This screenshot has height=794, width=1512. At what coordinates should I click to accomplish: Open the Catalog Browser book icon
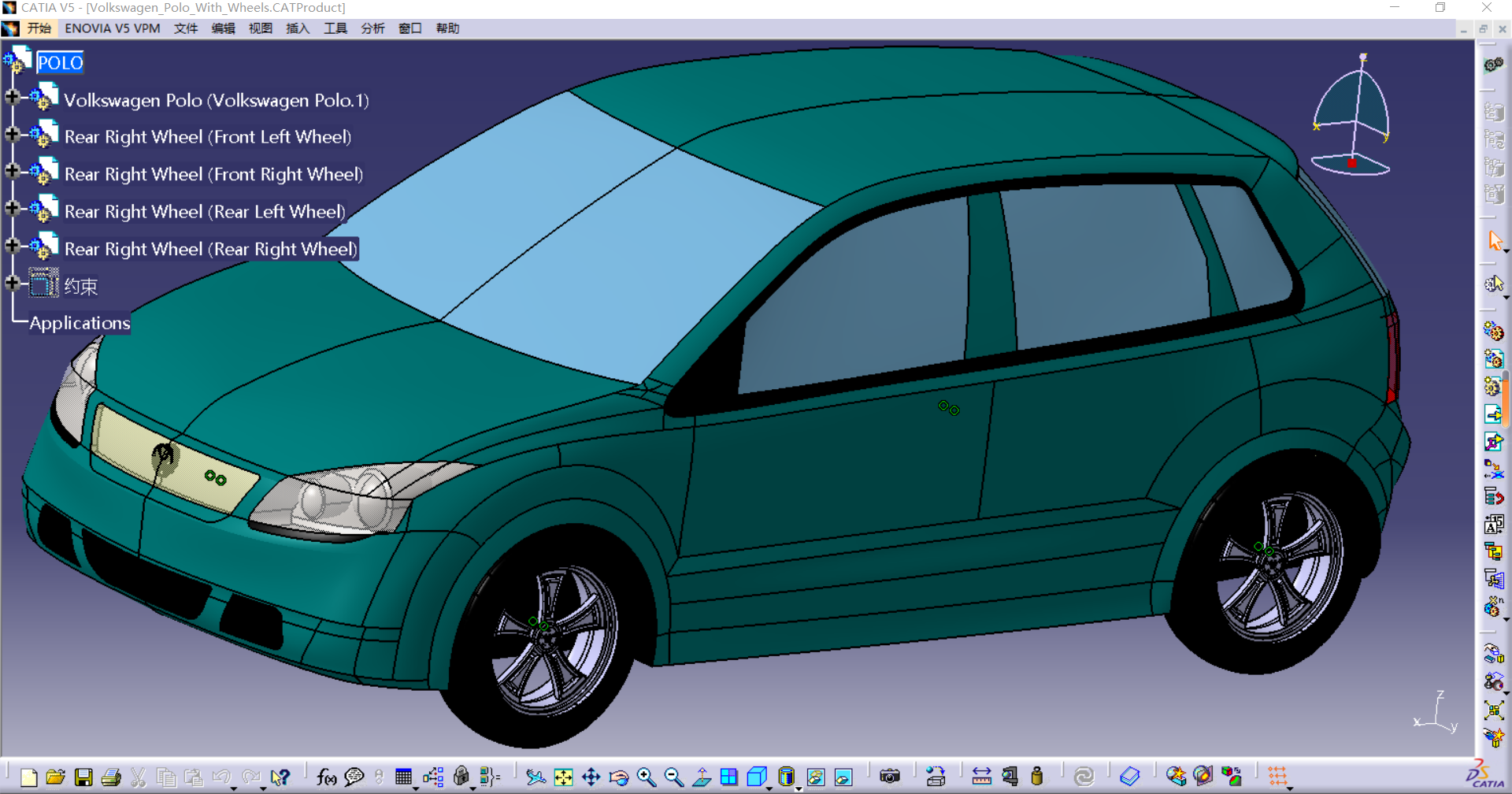[1130, 777]
